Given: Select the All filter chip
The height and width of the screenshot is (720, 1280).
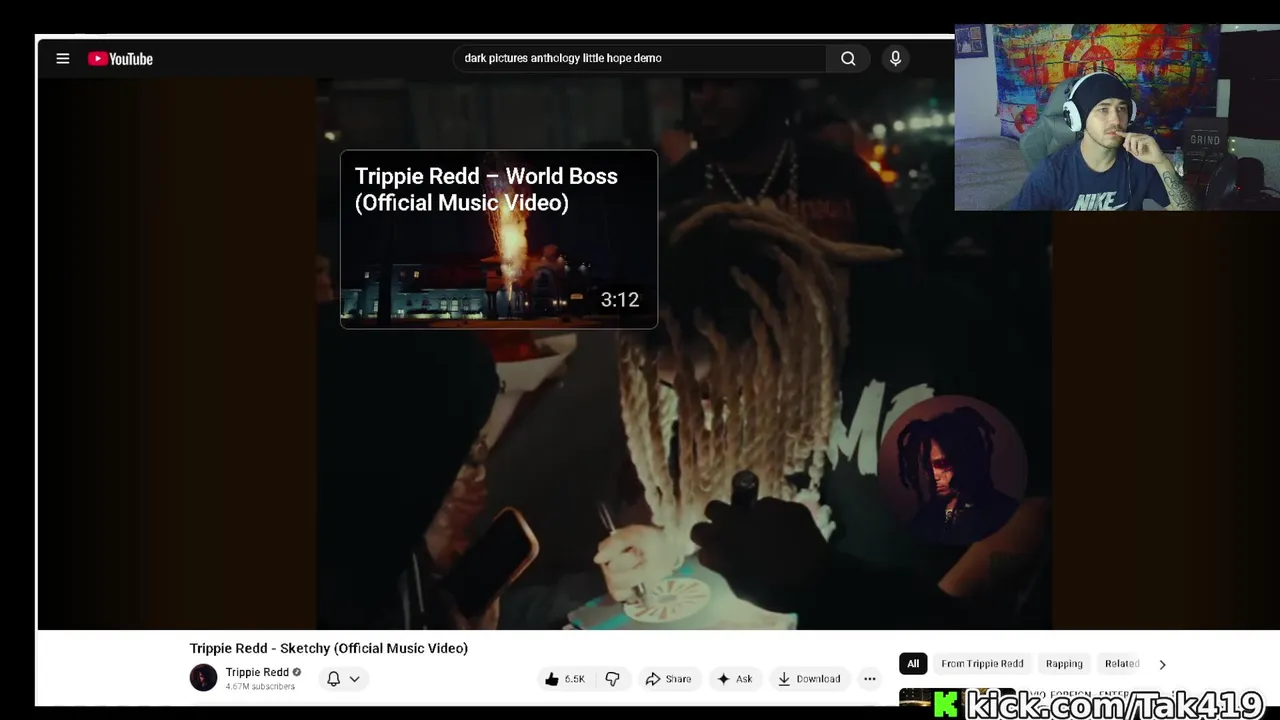Looking at the screenshot, I should [913, 664].
